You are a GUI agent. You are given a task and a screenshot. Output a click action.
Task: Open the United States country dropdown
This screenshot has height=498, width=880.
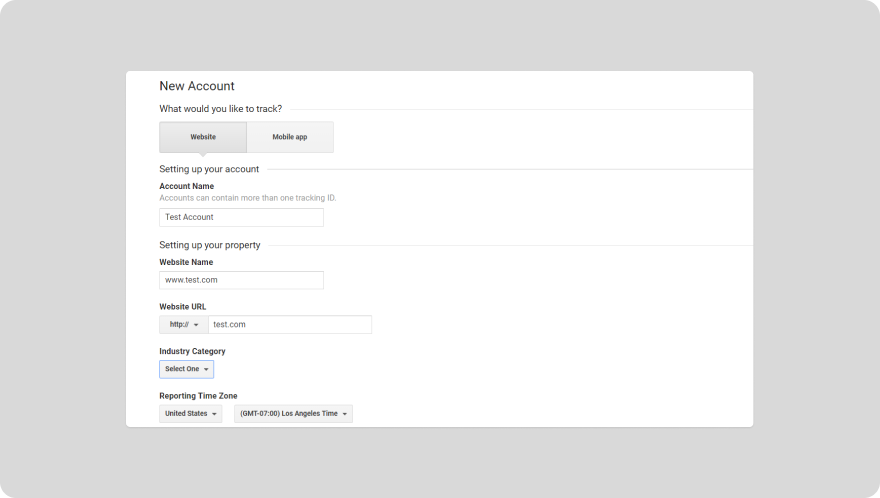(190, 413)
